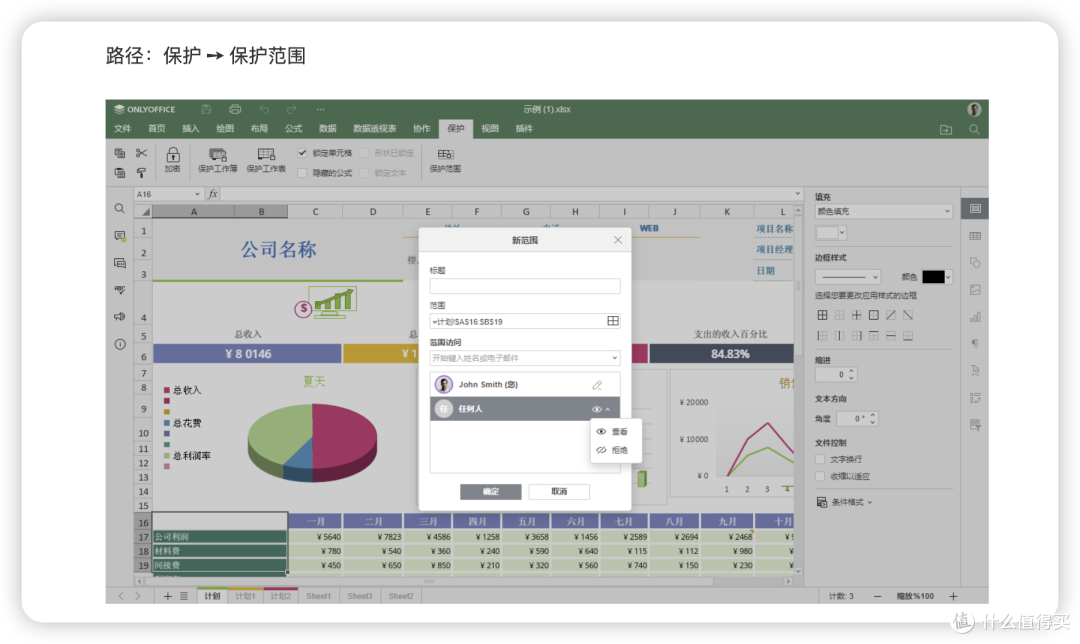The image size is (1080, 644).
Task: Choose 拒绝 in the permission popup menu
Action: coord(616,450)
